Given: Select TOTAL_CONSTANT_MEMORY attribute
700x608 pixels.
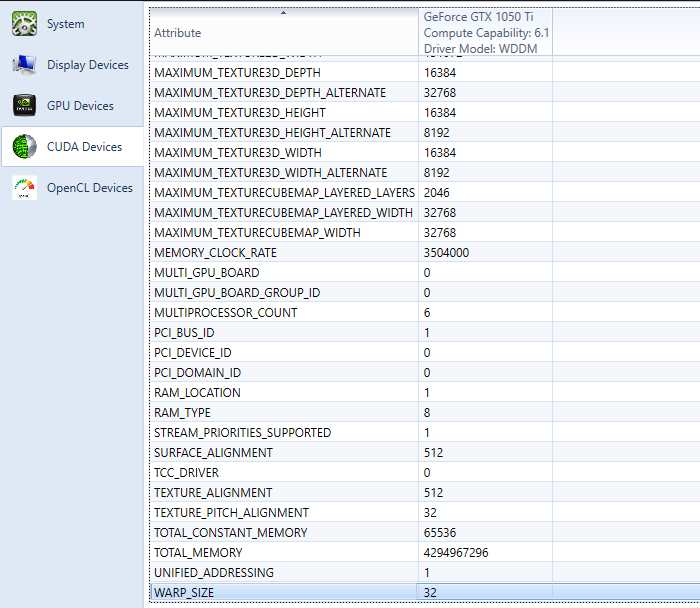Looking at the screenshot, I should coord(230,533).
